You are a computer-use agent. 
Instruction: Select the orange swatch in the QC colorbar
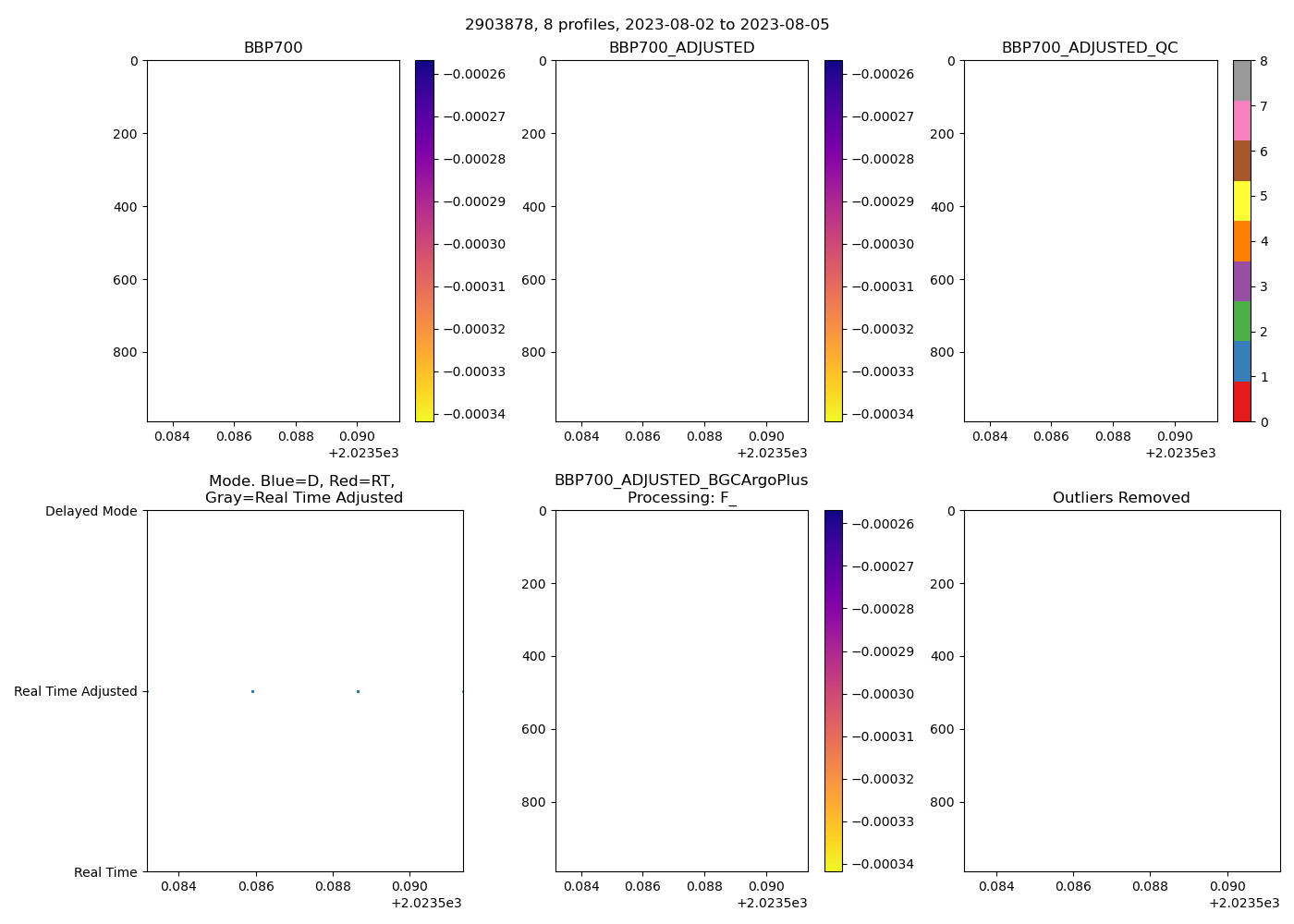[1241, 241]
